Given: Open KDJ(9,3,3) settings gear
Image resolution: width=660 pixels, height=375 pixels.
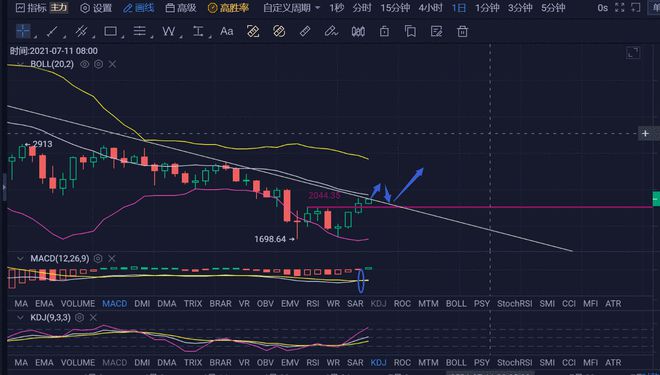Looking at the screenshot, I should [x=80, y=317].
